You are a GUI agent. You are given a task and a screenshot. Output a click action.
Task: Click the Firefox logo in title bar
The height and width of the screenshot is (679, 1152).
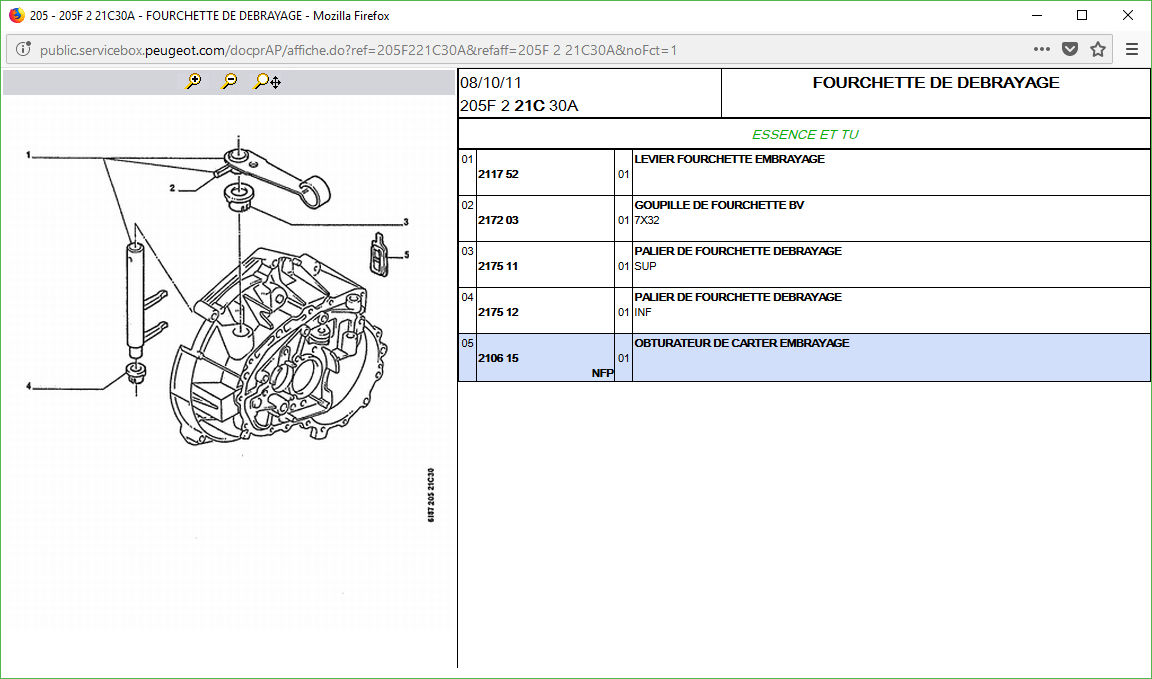point(16,15)
